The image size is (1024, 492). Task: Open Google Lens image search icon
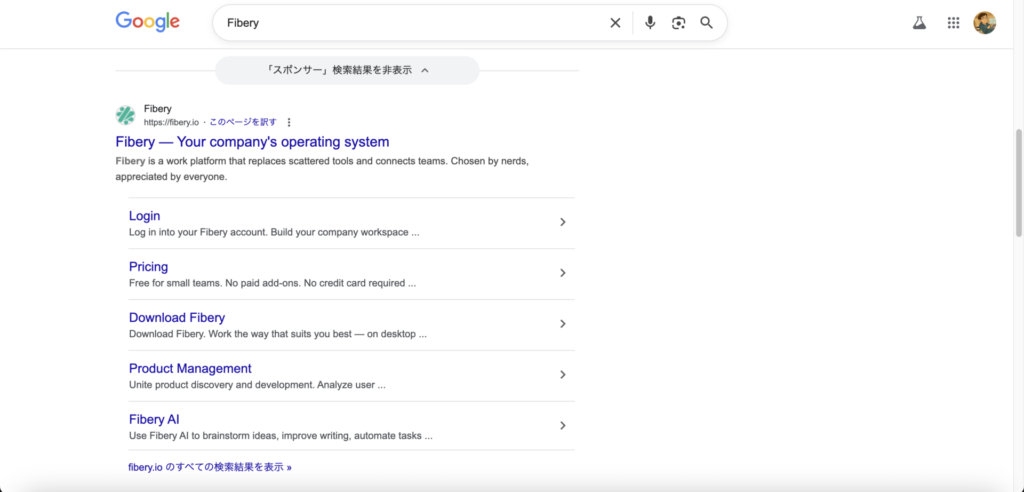pyautogui.click(x=679, y=23)
